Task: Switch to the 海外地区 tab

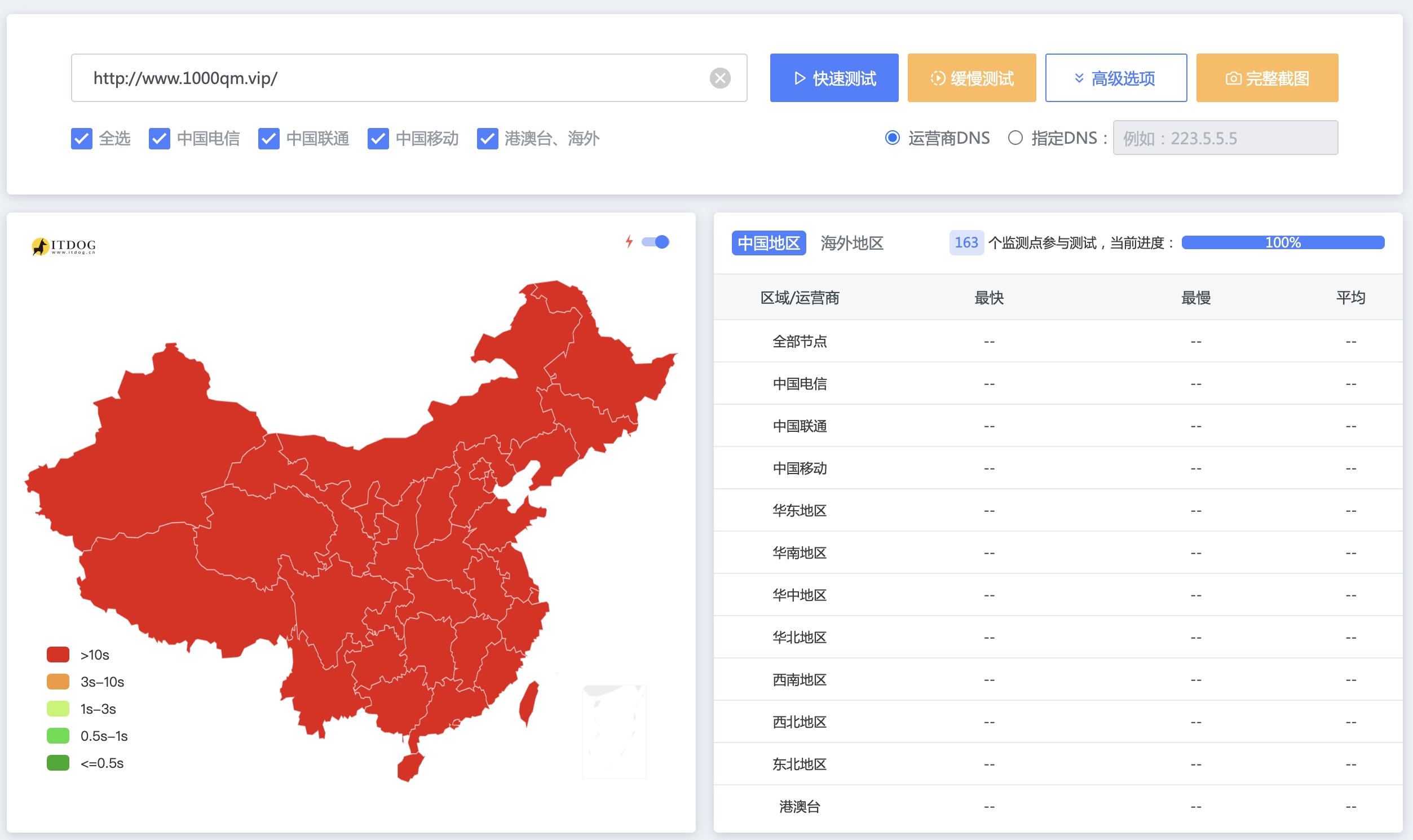Action: point(852,243)
